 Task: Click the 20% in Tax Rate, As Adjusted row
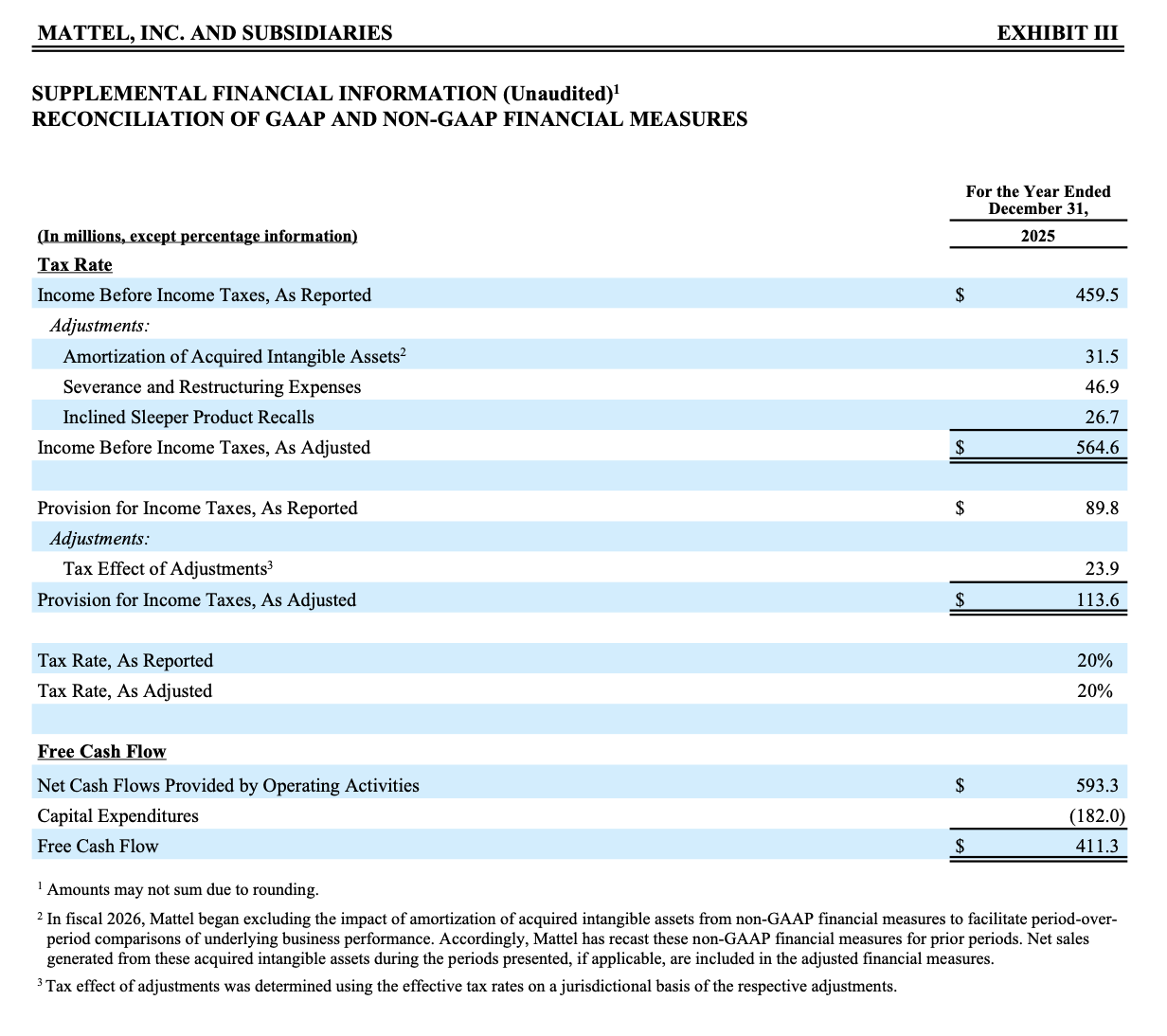coord(1095,691)
